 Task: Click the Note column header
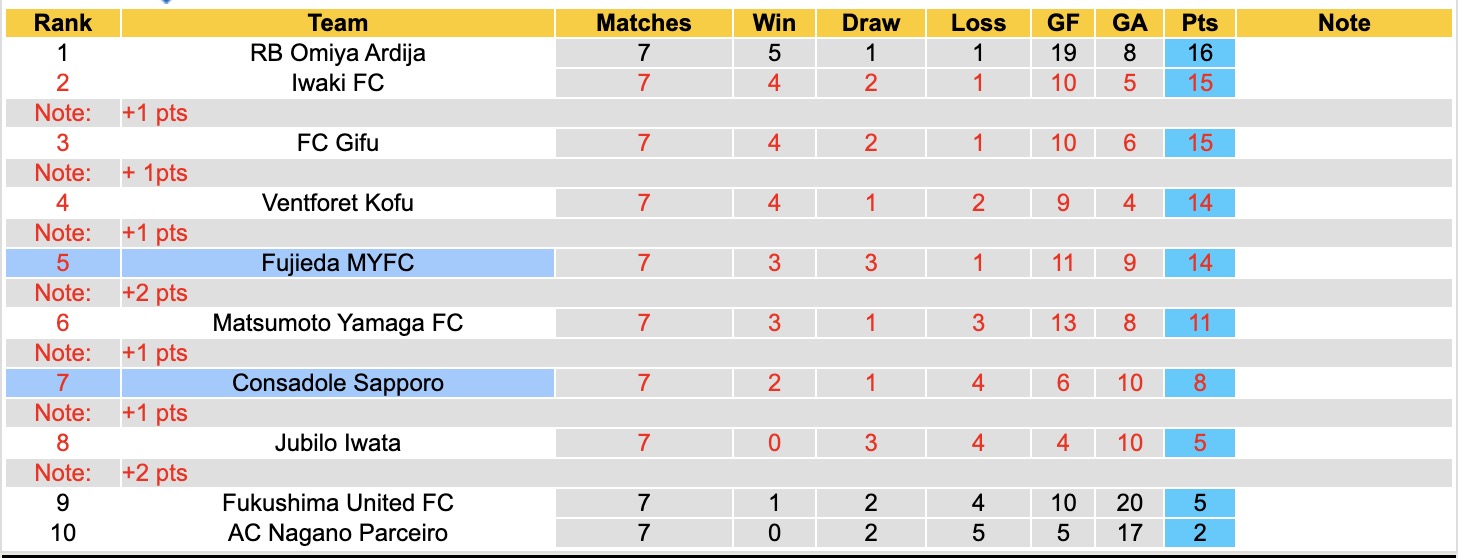click(1344, 23)
